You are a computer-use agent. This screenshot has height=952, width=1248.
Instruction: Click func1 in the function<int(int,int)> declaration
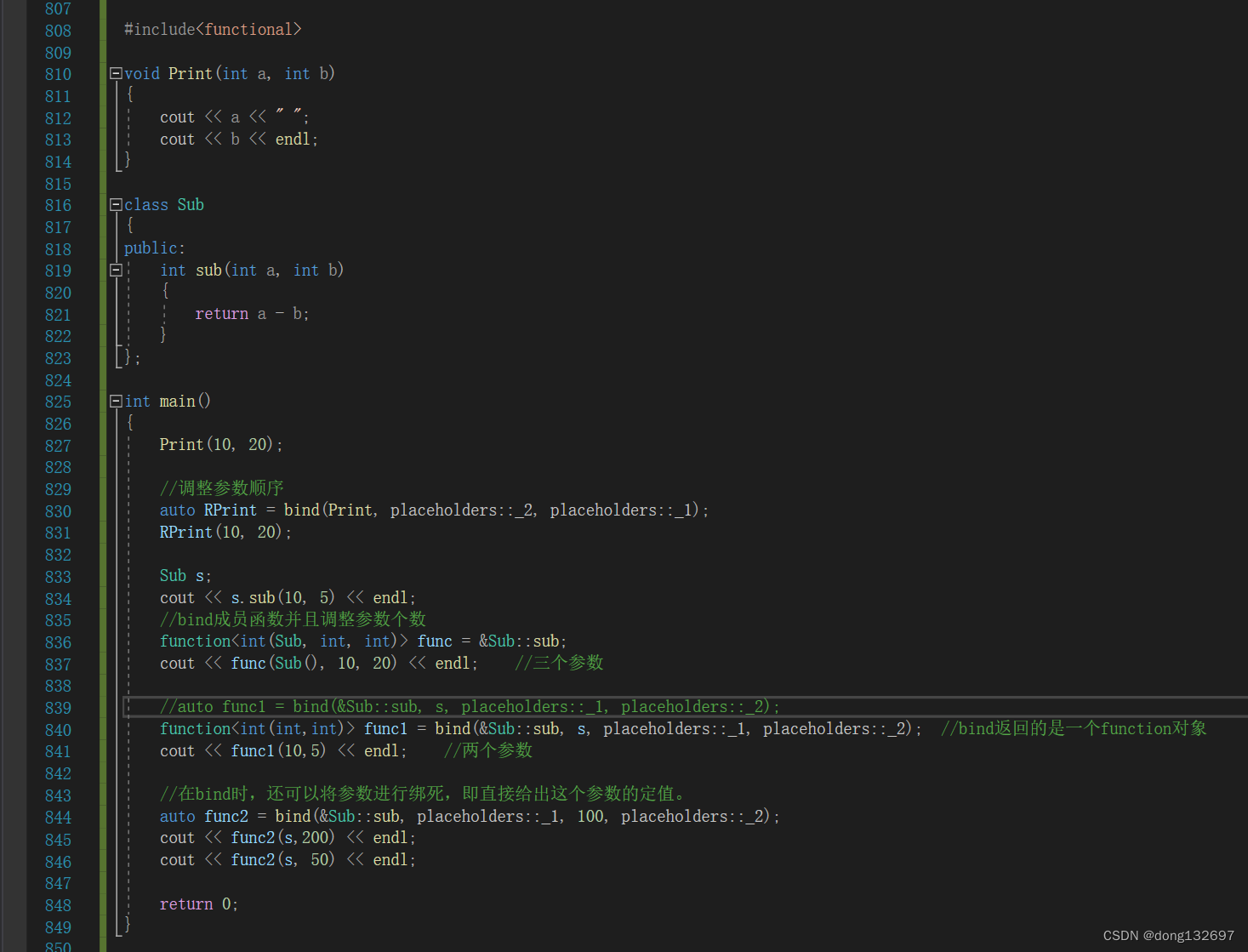pyautogui.click(x=385, y=729)
